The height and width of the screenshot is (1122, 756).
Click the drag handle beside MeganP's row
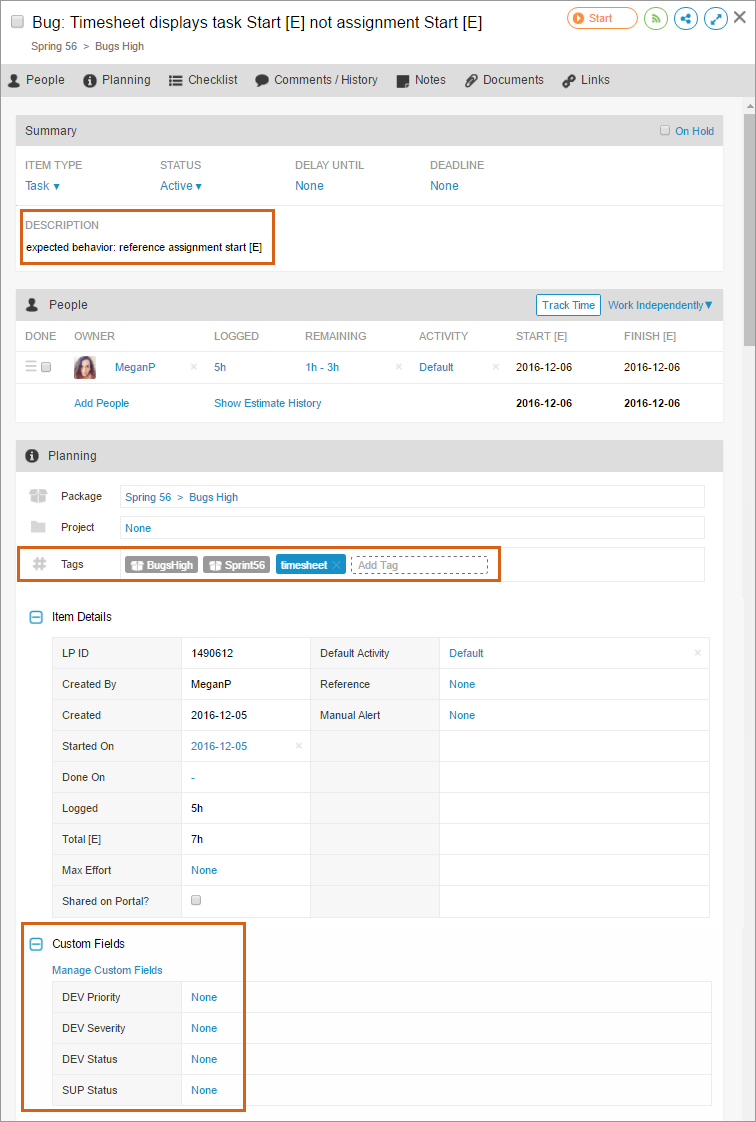click(x=31, y=367)
